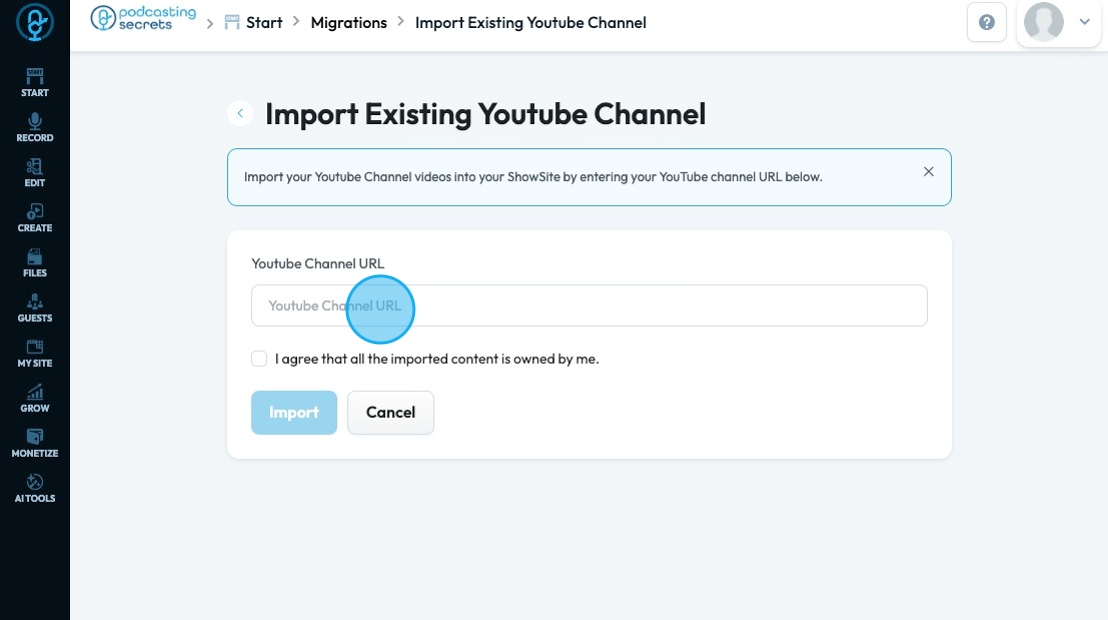Open the Edit section in sidebar
This screenshot has height=620, width=1108.
coord(35,173)
